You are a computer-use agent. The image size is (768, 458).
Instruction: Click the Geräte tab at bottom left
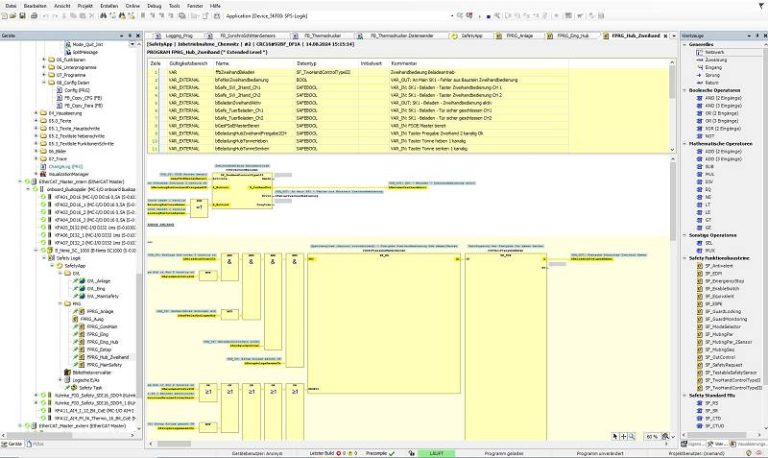15,442
